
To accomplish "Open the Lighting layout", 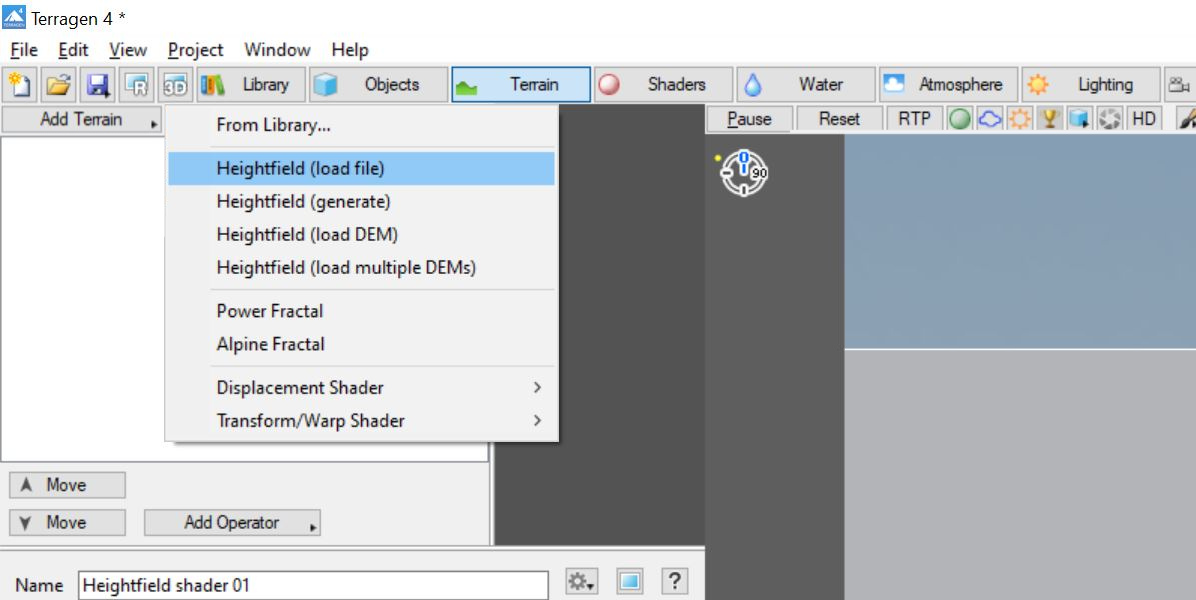I will pos(1092,85).
